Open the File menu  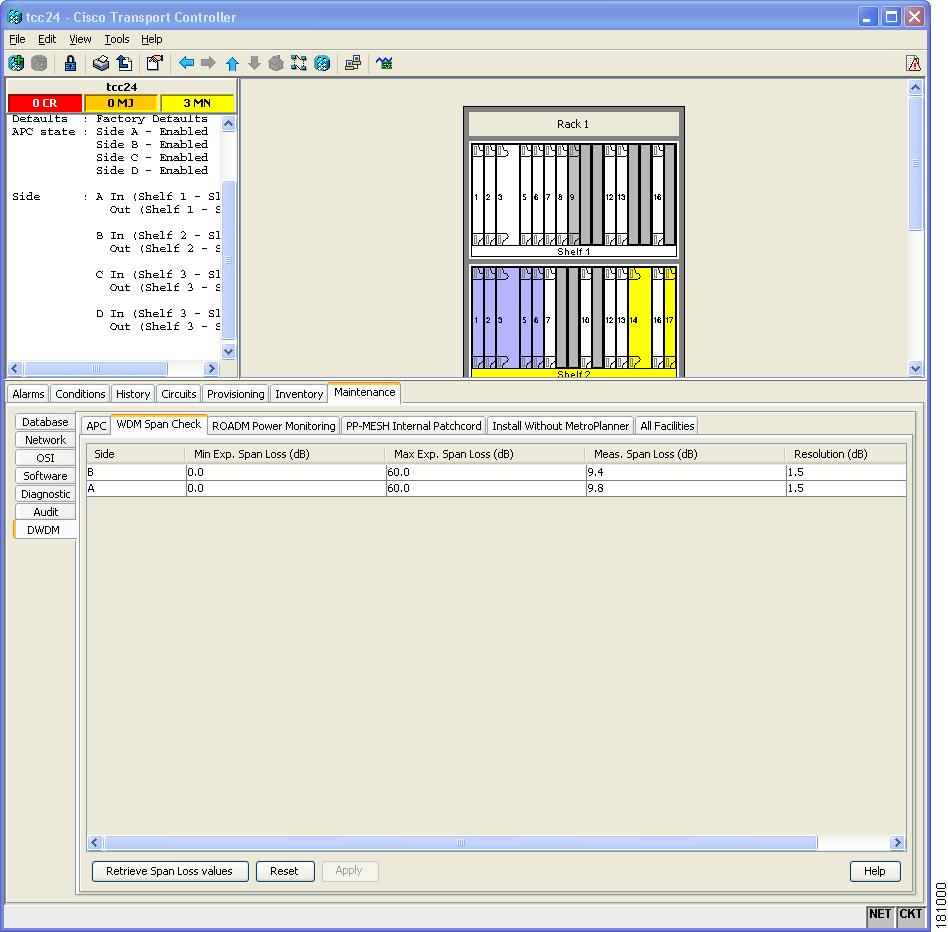(x=17, y=39)
